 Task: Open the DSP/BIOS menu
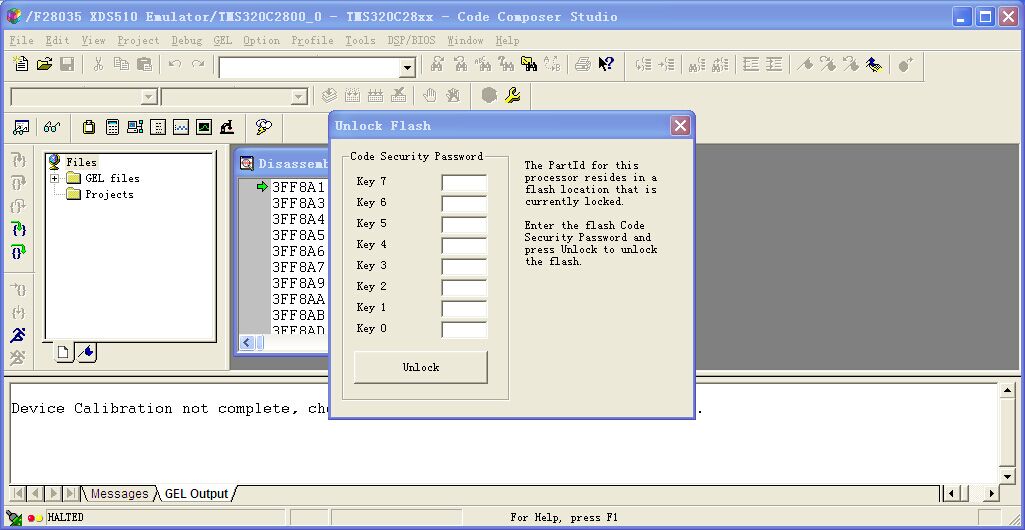pyautogui.click(x=411, y=41)
